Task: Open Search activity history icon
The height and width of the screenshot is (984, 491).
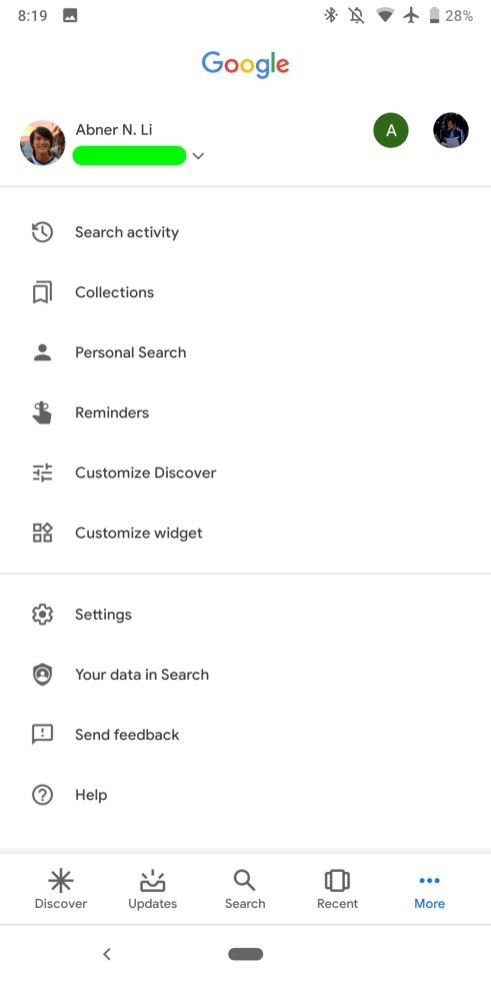Action: [x=42, y=232]
